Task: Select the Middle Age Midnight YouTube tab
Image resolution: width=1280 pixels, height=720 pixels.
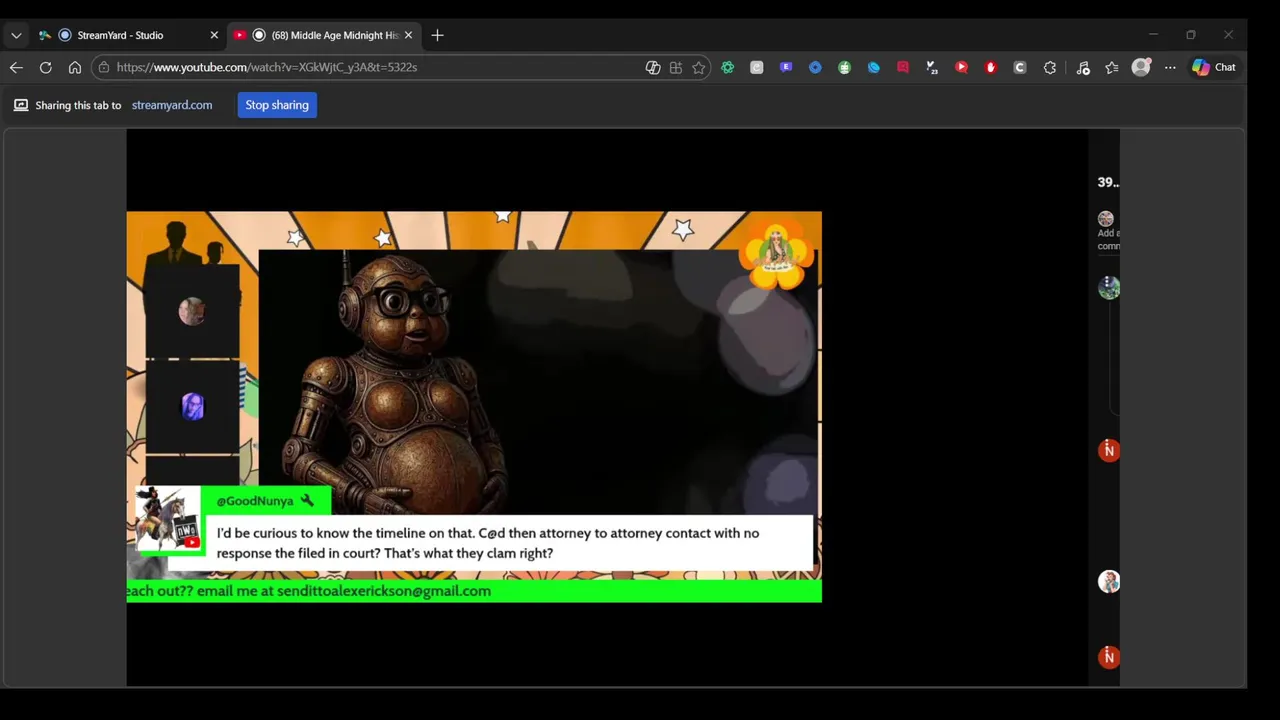Action: (x=324, y=35)
